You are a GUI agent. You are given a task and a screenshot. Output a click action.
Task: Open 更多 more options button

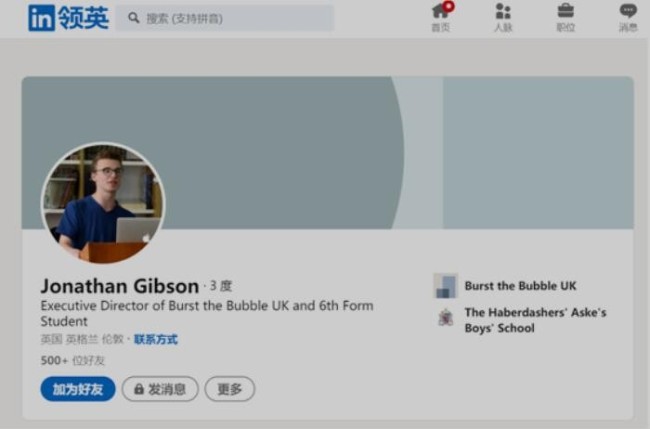tap(230, 389)
